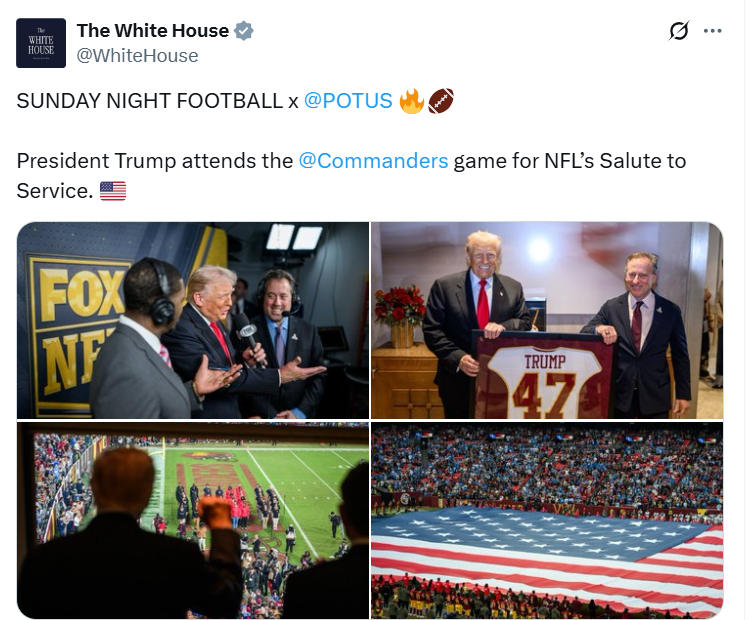753x620 pixels.
Task: Click the White House profile avatar
Action: pyautogui.click(x=41, y=43)
